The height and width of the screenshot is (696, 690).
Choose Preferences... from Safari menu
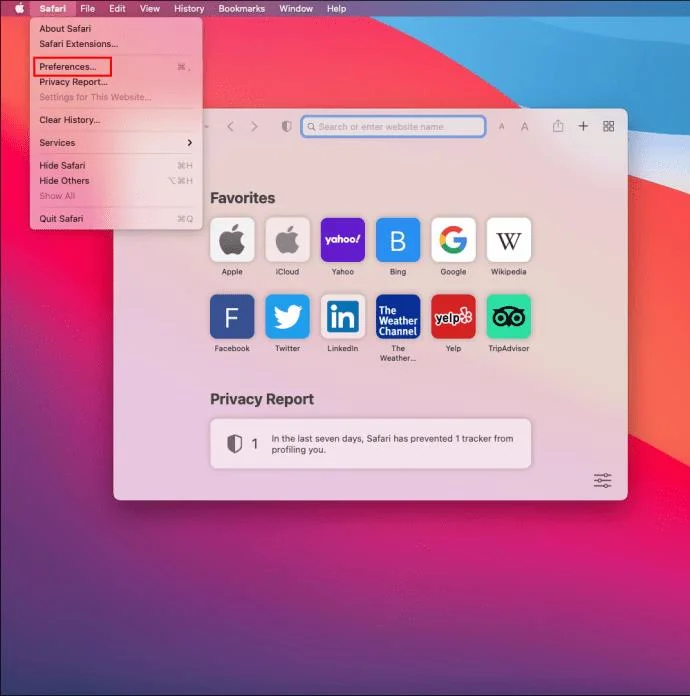coord(115,67)
